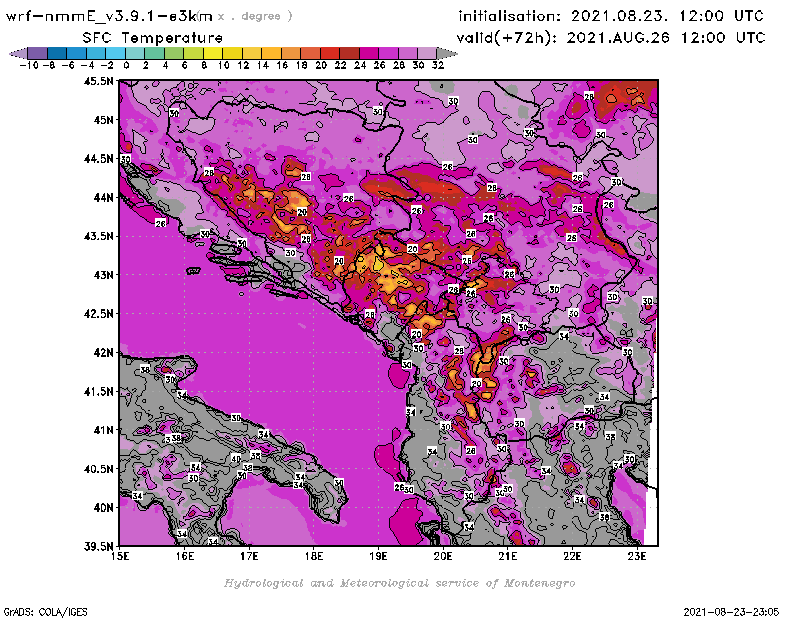Click the latitude label '43N'
This screenshot has width=800, height=618.
click(104, 275)
